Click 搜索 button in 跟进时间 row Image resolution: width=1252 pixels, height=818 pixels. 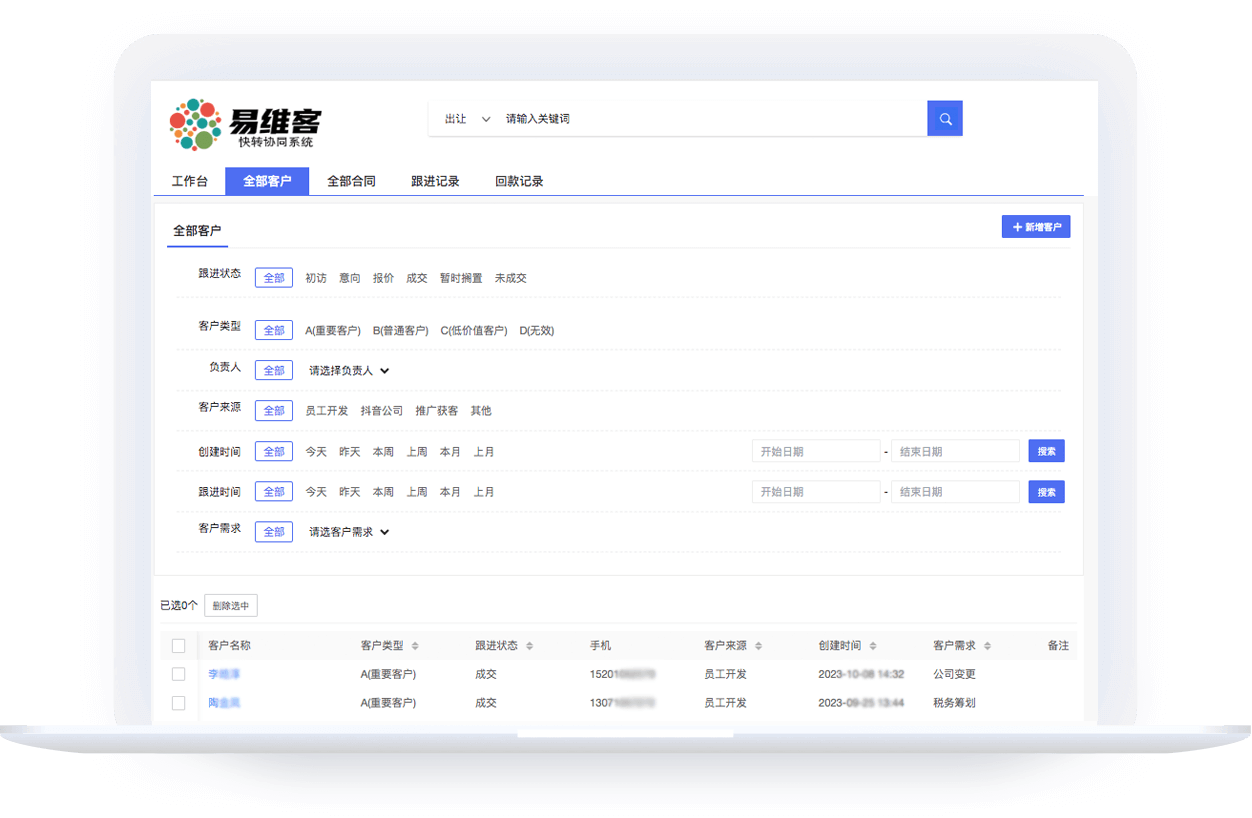1046,492
